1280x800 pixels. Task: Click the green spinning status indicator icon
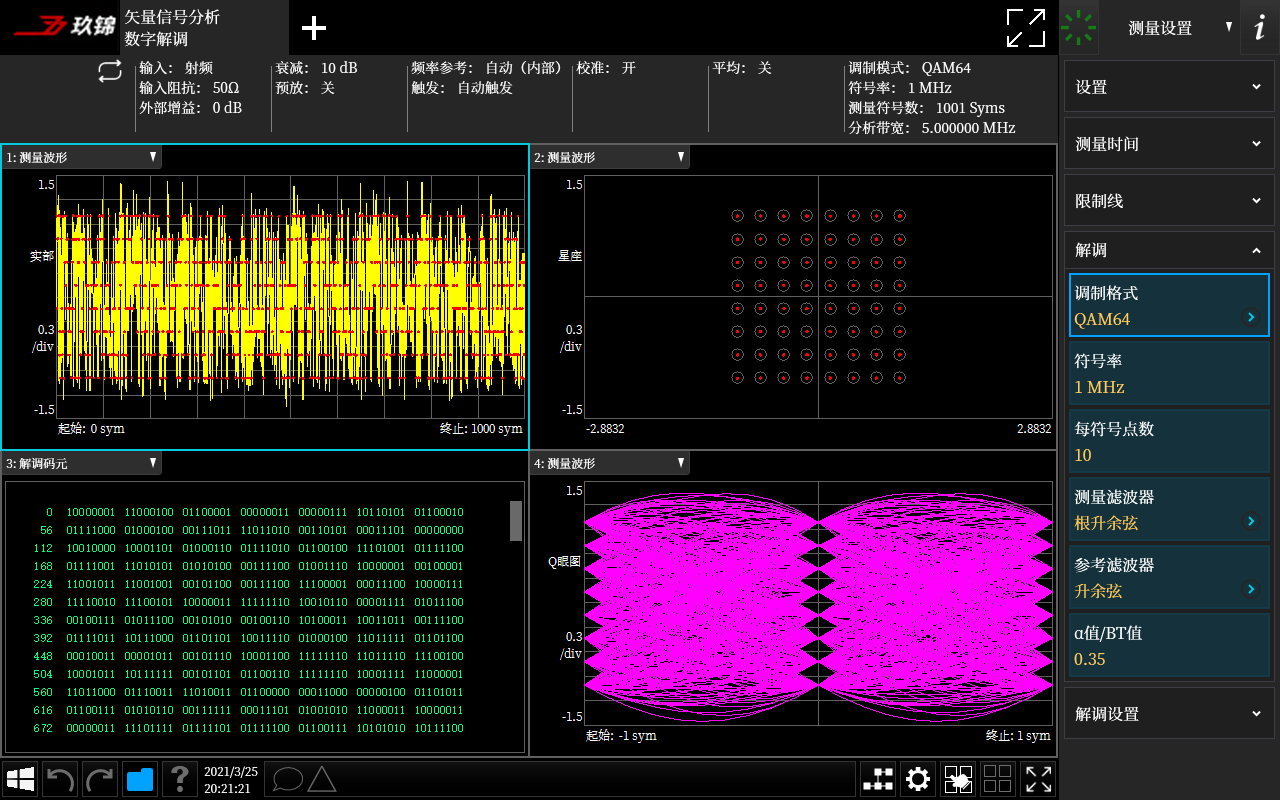pos(1079,28)
